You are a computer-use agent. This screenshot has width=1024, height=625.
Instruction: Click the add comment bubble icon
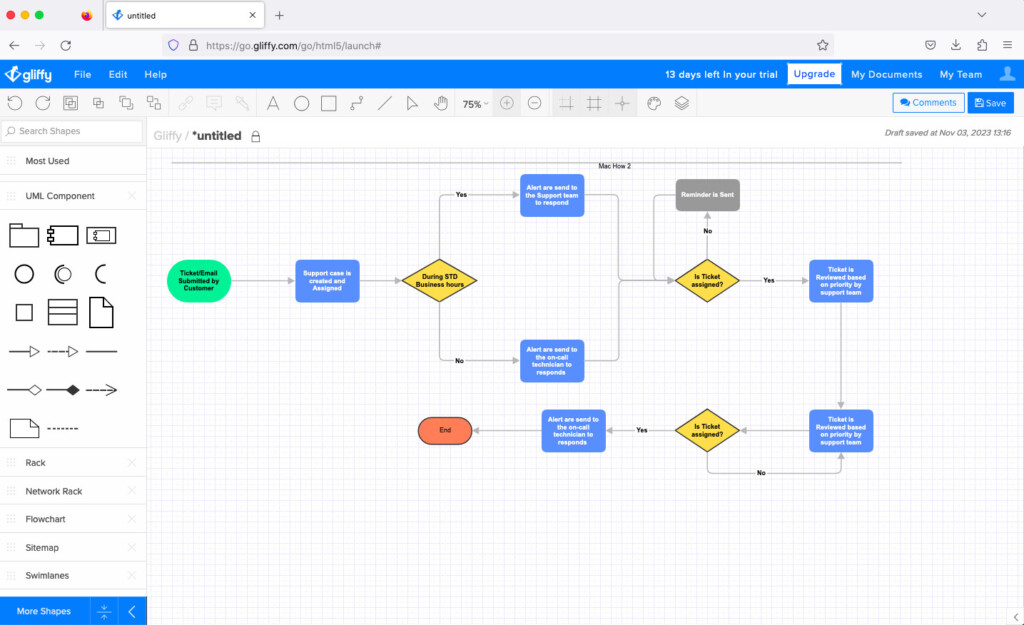(214, 103)
